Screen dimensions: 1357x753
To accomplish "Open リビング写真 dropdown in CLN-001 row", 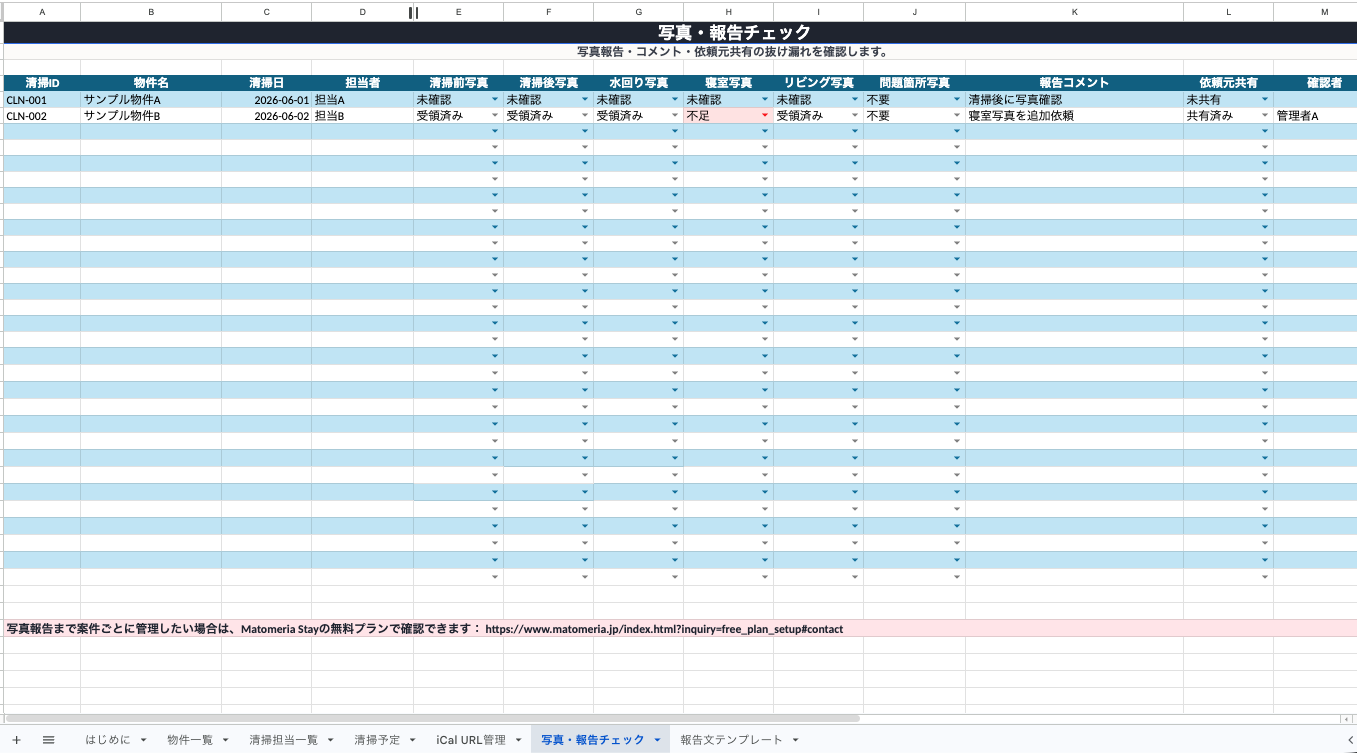I will tap(855, 100).
